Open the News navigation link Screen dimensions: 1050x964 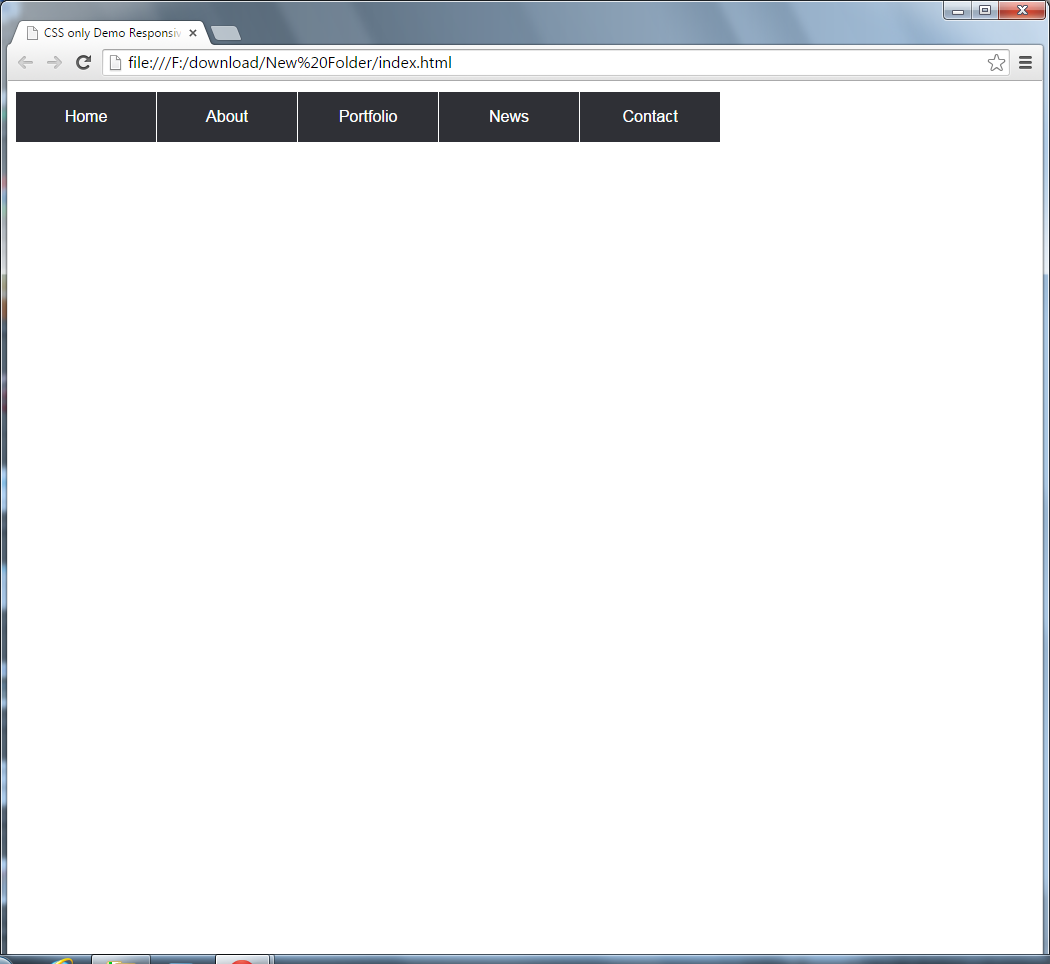pos(509,116)
